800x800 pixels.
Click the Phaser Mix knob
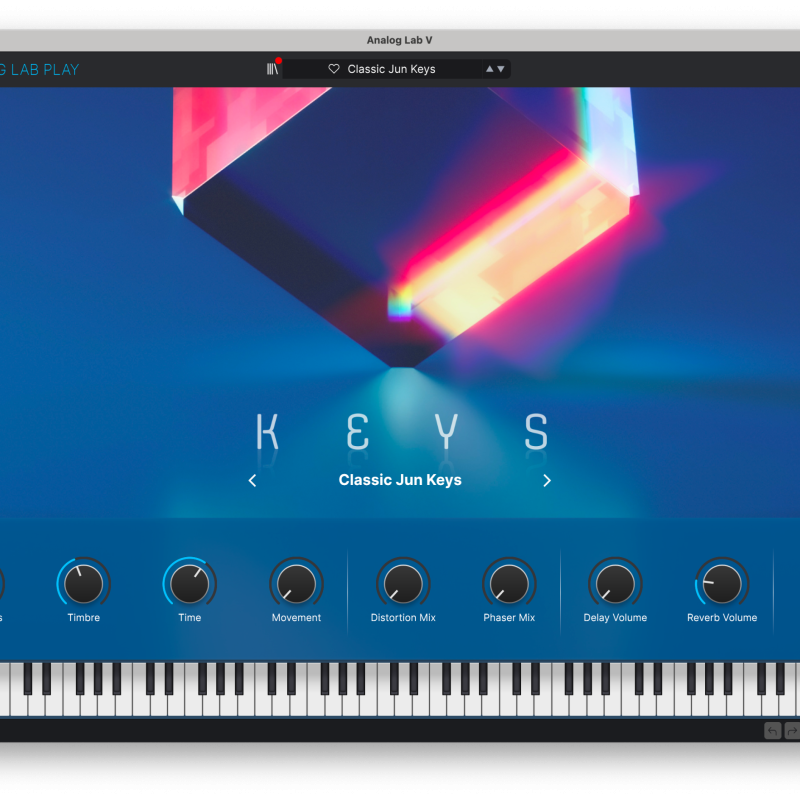[509, 584]
